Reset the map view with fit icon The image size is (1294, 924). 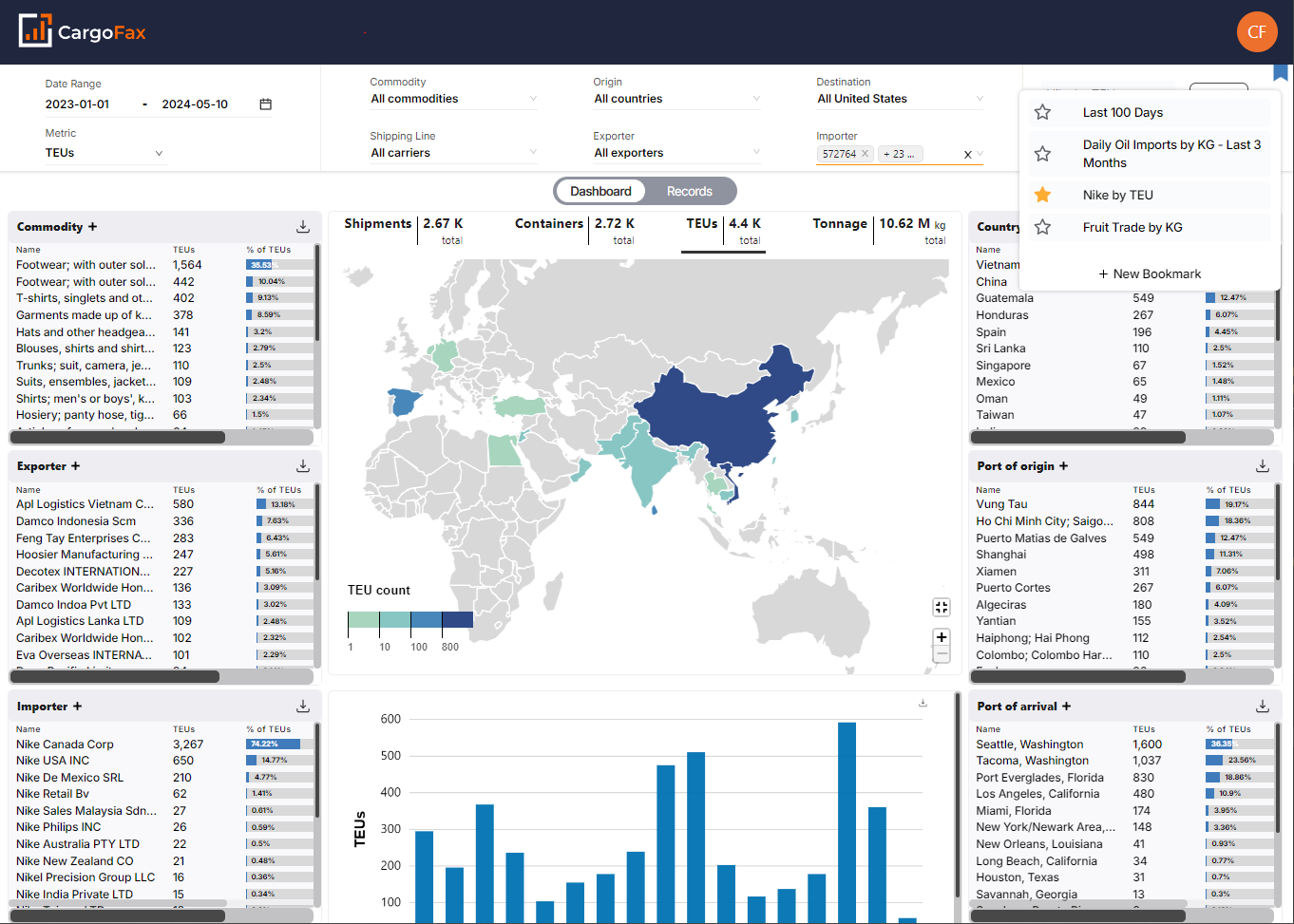(942, 607)
